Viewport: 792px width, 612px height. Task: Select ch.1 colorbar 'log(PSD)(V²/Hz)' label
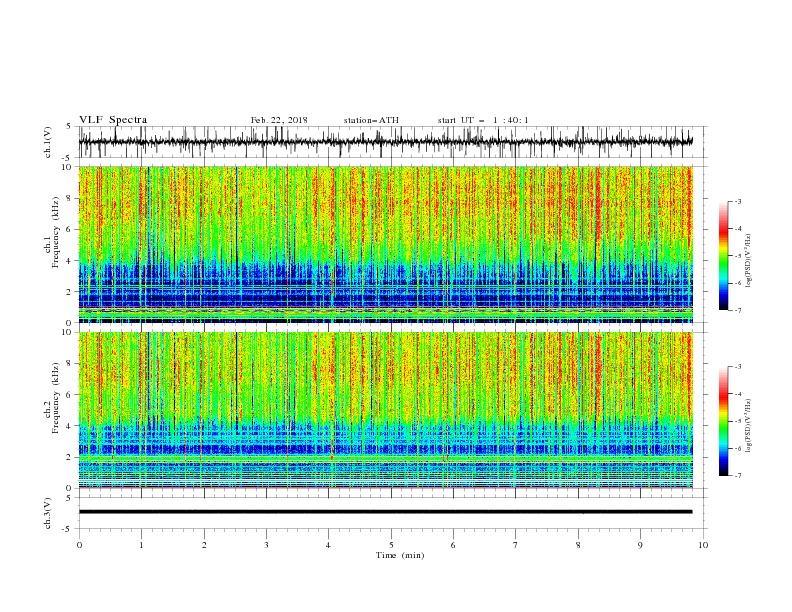coord(749,261)
